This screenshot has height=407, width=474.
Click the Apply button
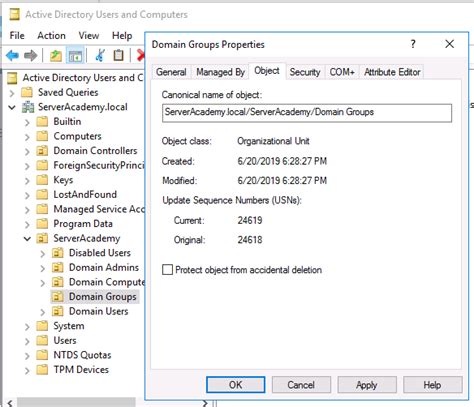(367, 385)
